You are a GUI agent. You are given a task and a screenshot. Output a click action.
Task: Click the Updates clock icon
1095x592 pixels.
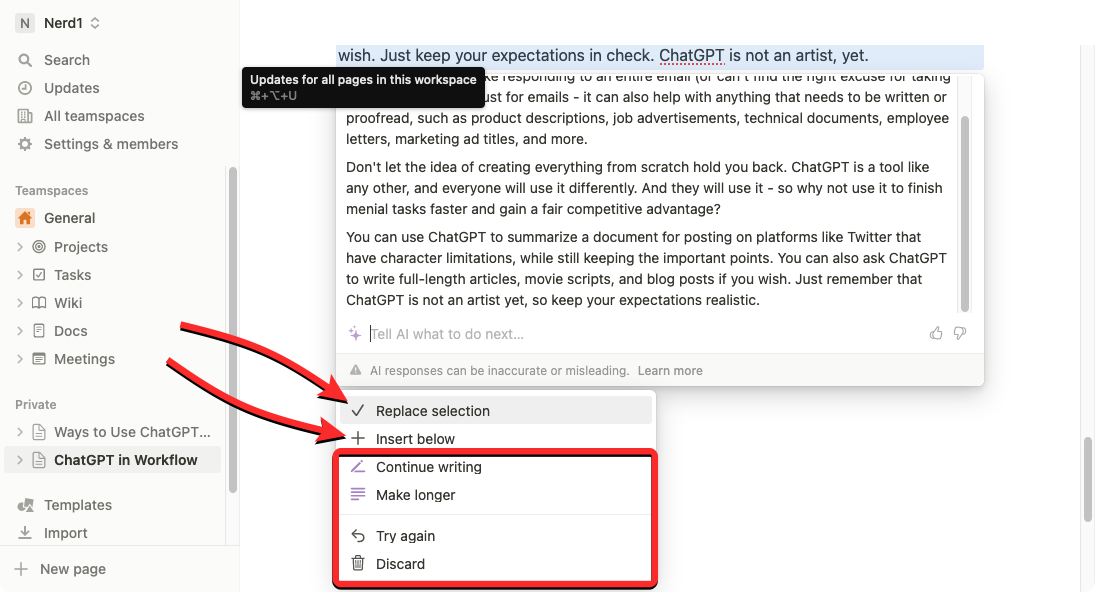(25, 88)
